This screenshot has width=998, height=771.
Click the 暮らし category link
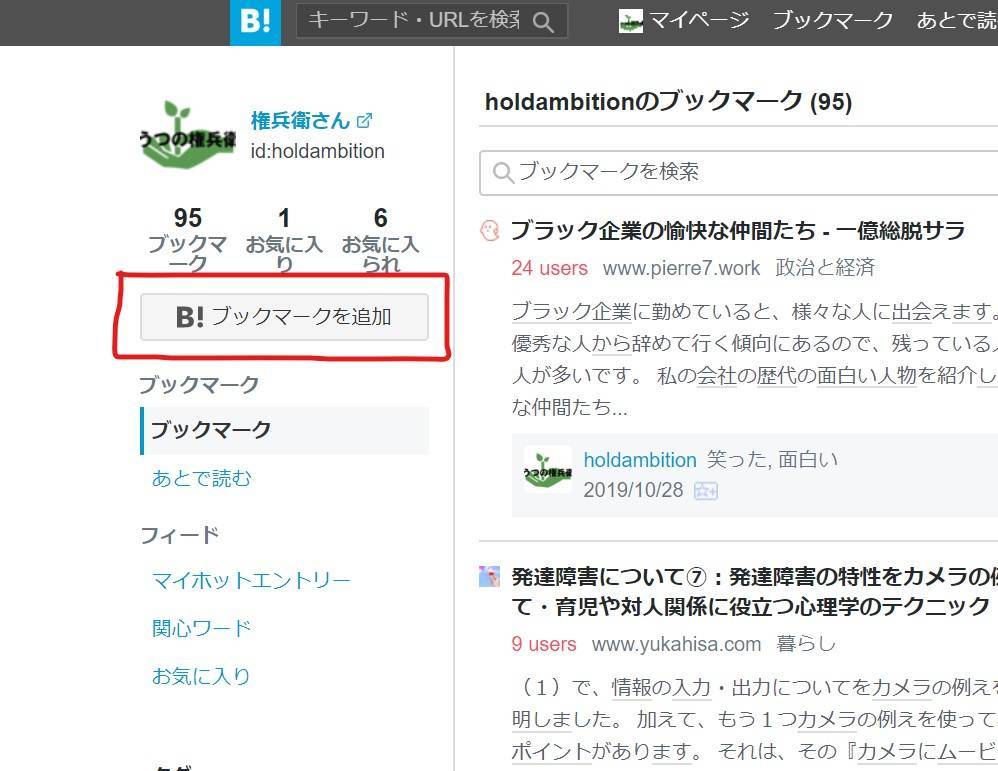pos(806,644)
